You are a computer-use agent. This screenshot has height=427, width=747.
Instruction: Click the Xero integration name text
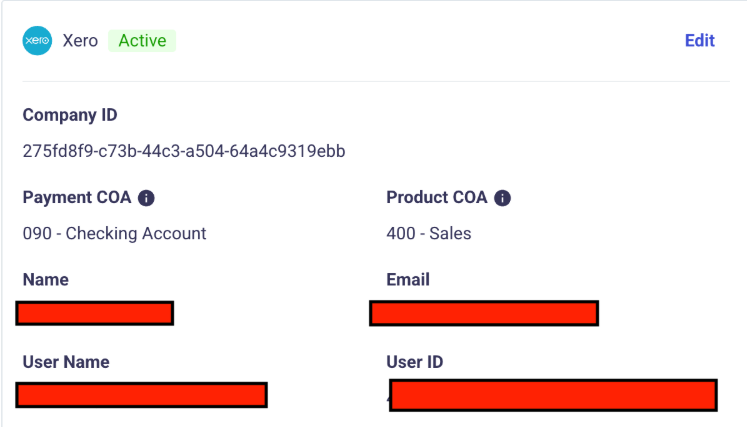point(80,41)
